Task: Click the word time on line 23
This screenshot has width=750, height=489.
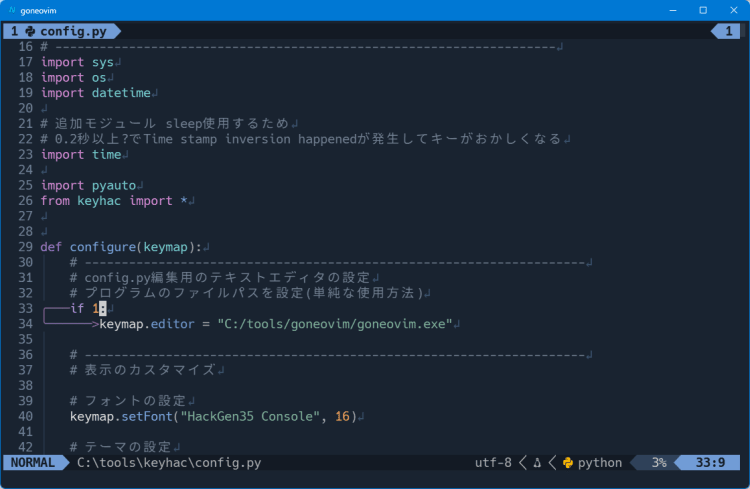Action: tap(107, 155)
